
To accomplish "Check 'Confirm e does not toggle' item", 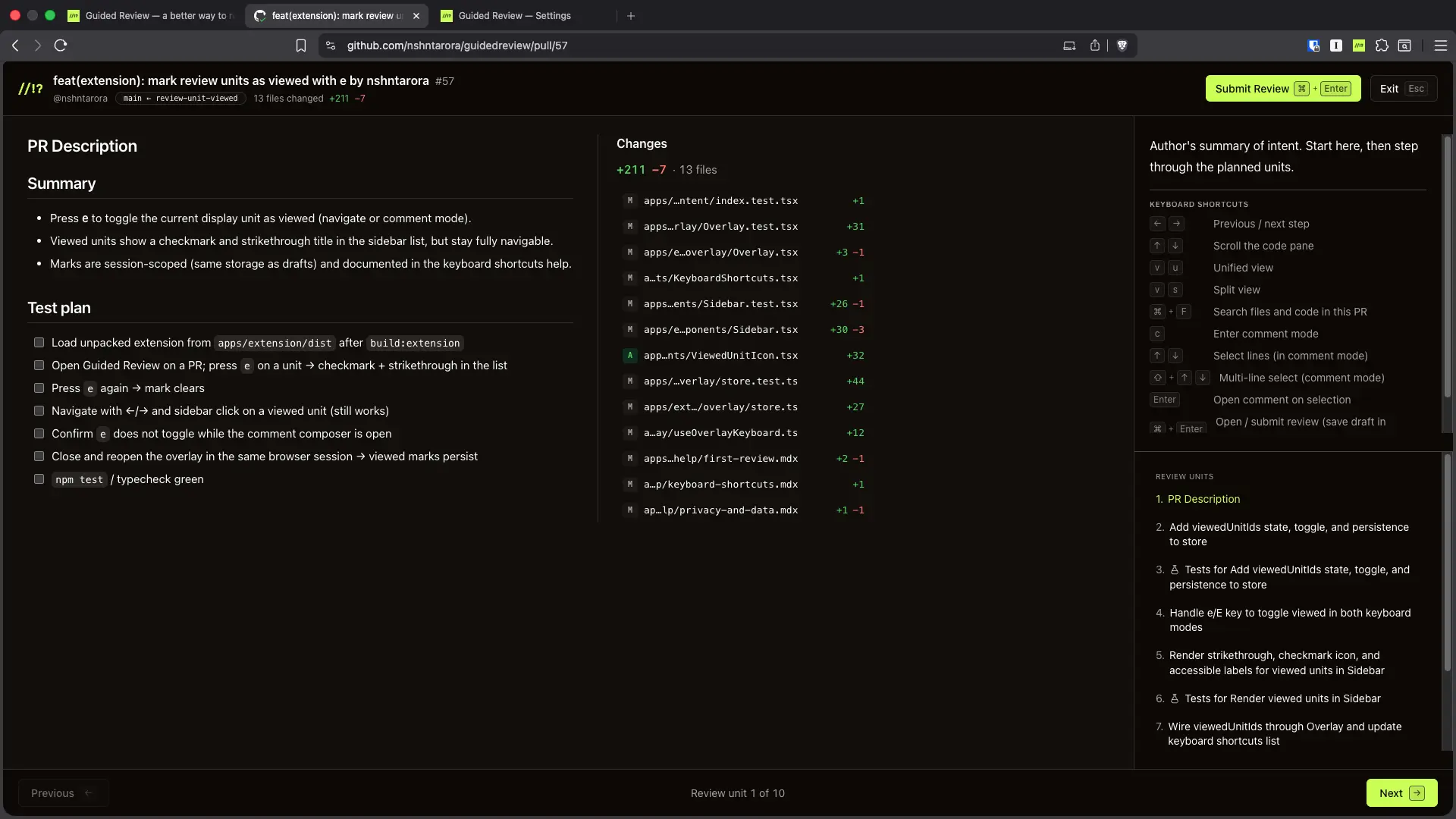I will (x=39, y=434).
